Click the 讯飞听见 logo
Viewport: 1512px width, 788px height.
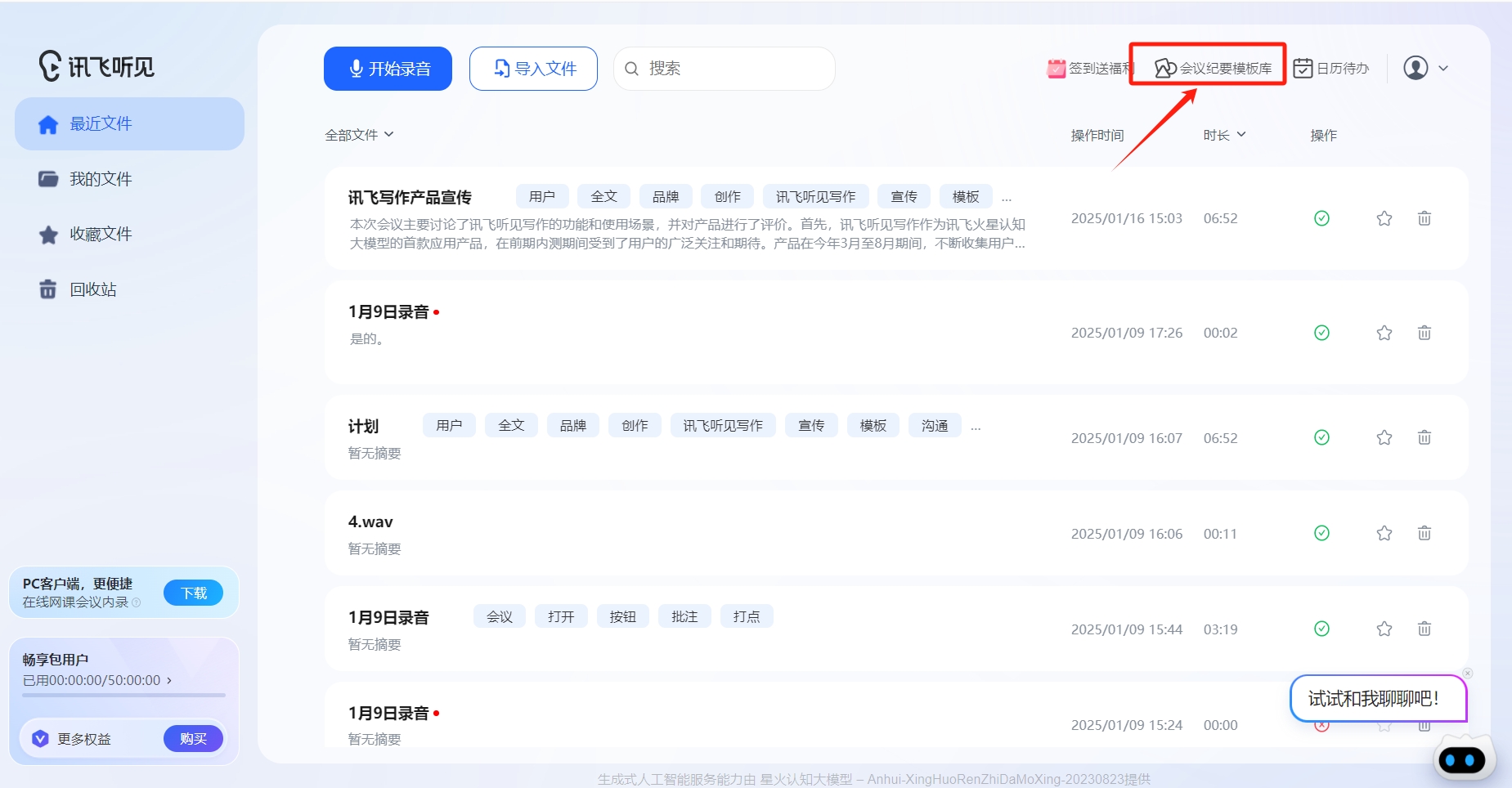[x=96, y=66]
